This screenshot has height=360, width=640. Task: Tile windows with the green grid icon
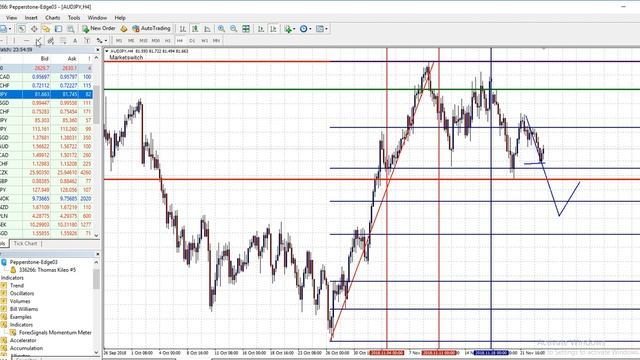(x=246, y=29)
